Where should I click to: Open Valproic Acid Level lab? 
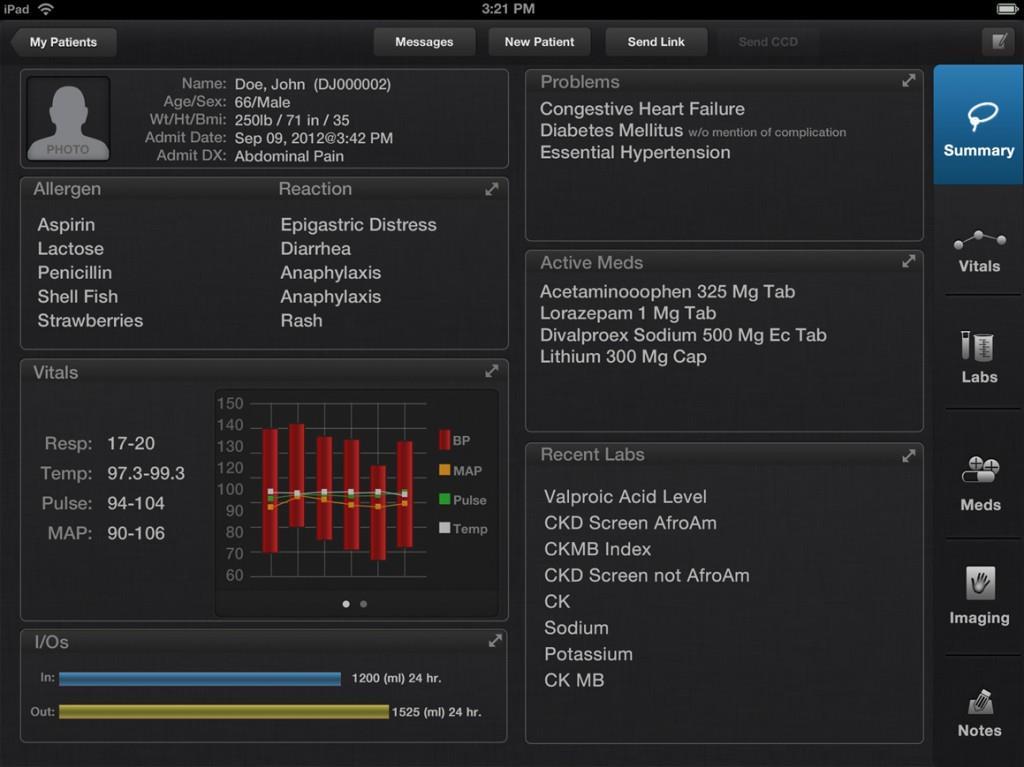[625, 497]
